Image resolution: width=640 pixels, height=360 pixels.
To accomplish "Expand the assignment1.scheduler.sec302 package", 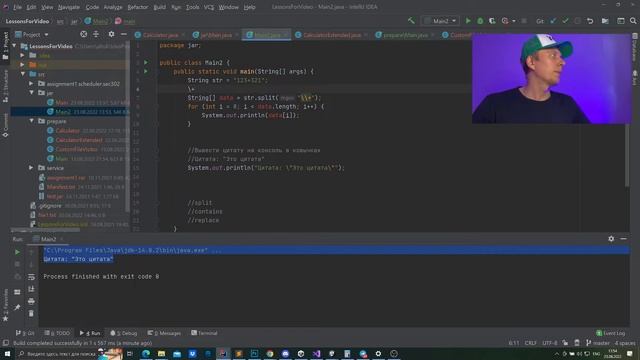I will (31, 84).
